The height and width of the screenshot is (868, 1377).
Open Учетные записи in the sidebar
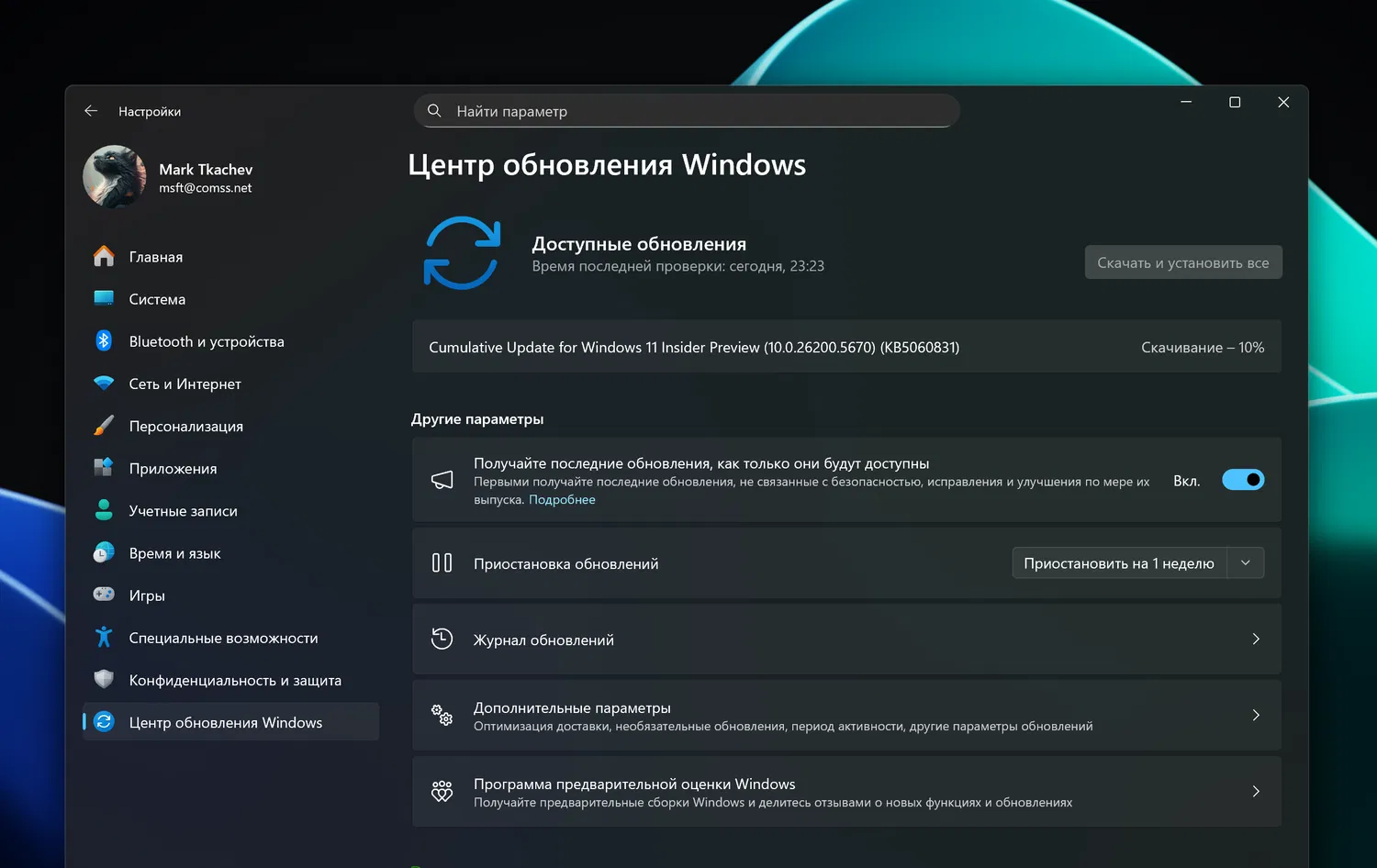[x=230, y=510]
